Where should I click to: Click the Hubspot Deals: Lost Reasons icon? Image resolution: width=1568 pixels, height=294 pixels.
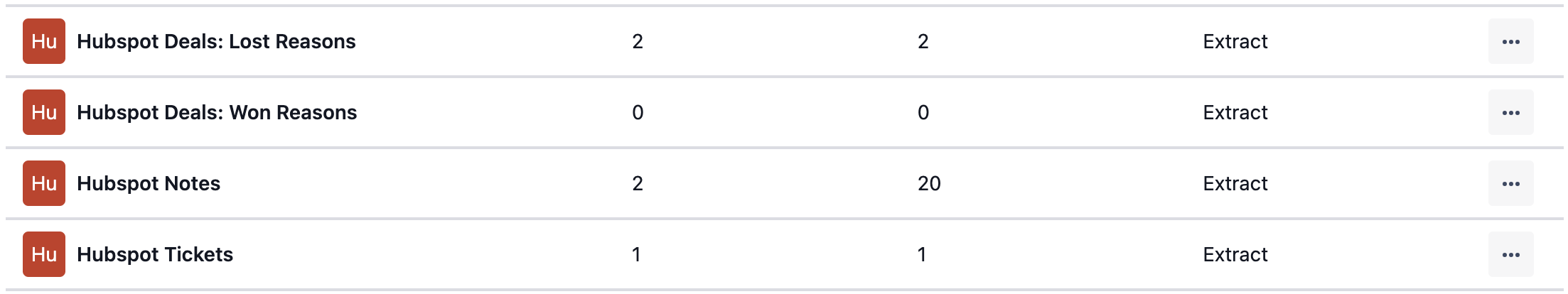point(44,41)
